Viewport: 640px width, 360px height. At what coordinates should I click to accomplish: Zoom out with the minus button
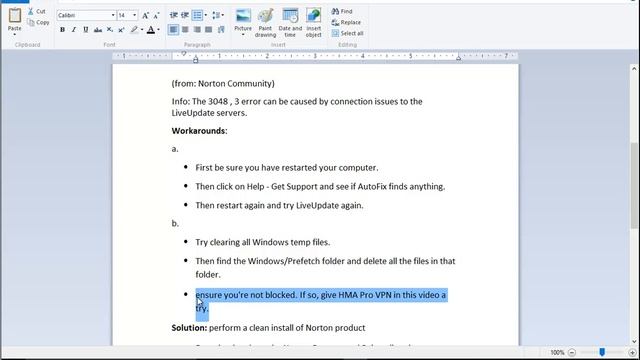pos(572,352)
